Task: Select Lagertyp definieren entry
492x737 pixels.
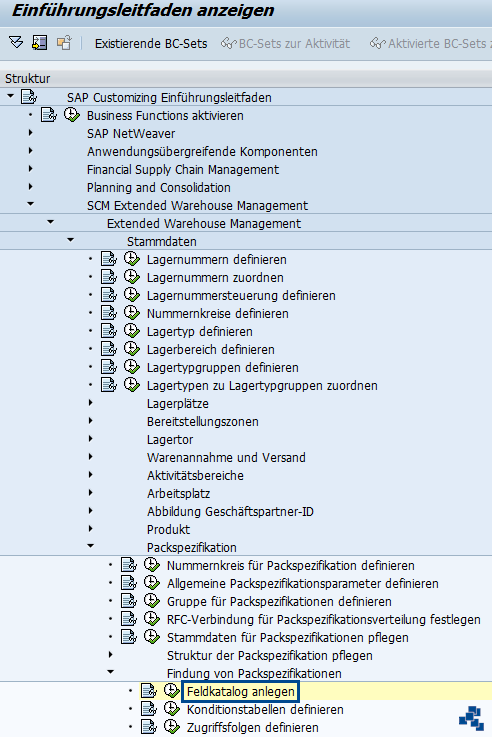Action: pos(200,332)
